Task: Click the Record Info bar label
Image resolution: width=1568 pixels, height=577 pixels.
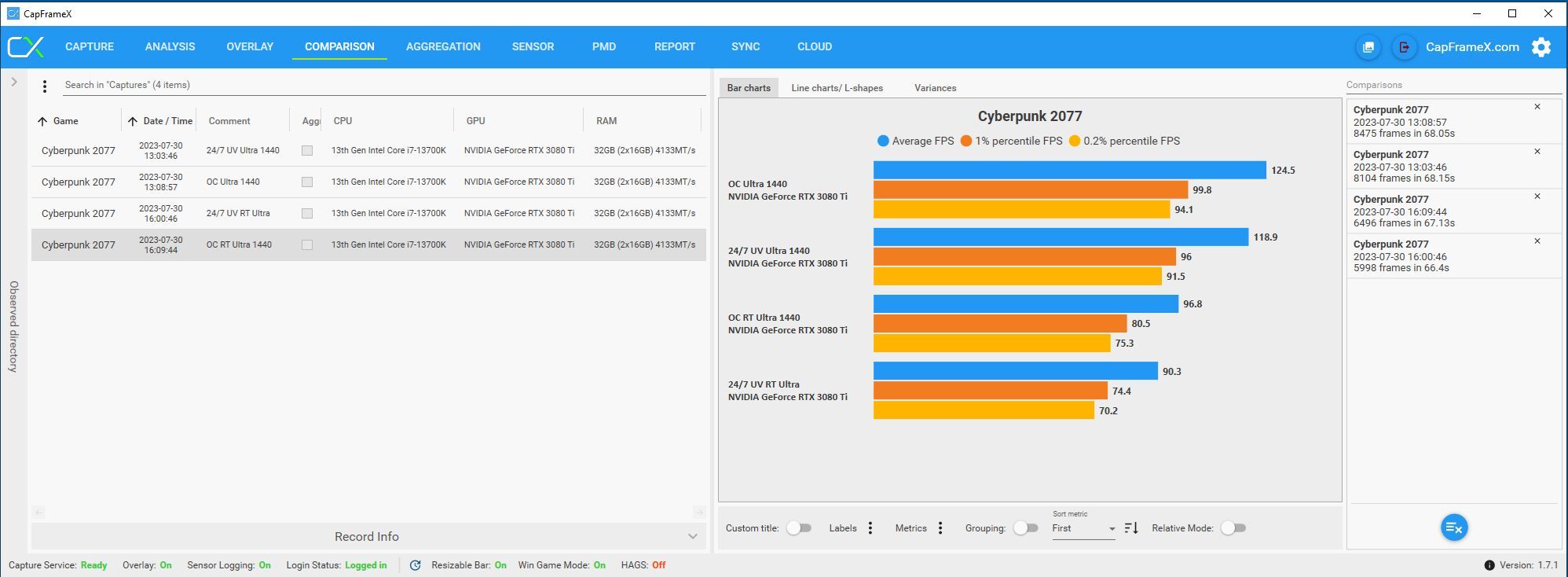Action: click(367, 537)
